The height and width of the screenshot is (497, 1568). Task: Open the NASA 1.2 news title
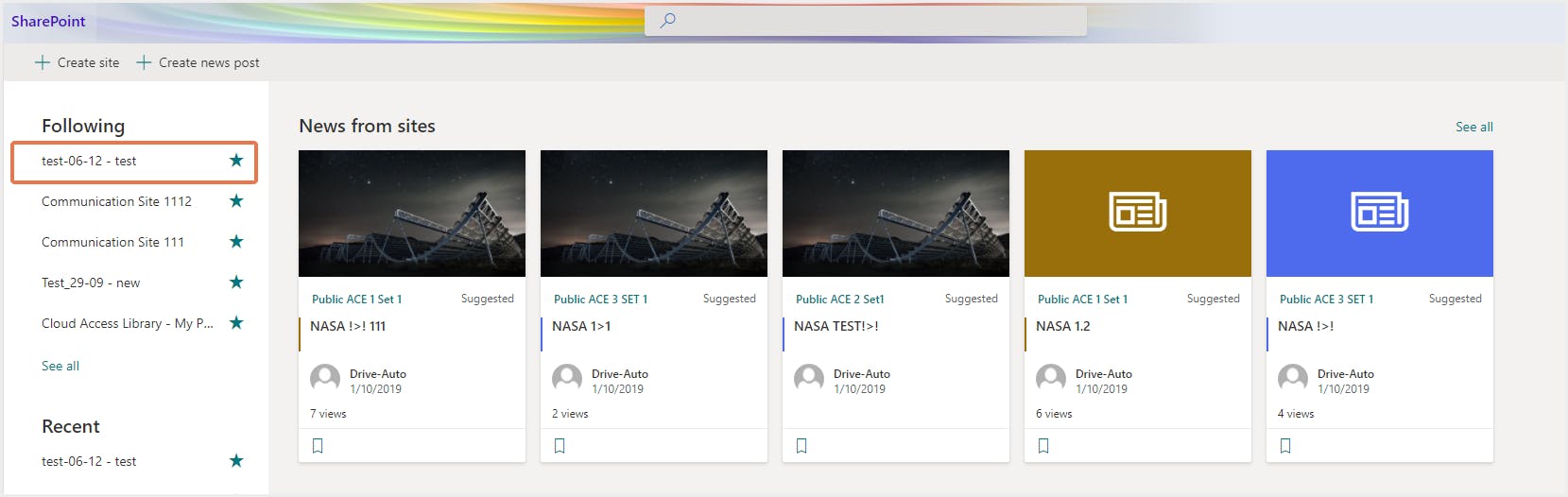coord(1062,326)
